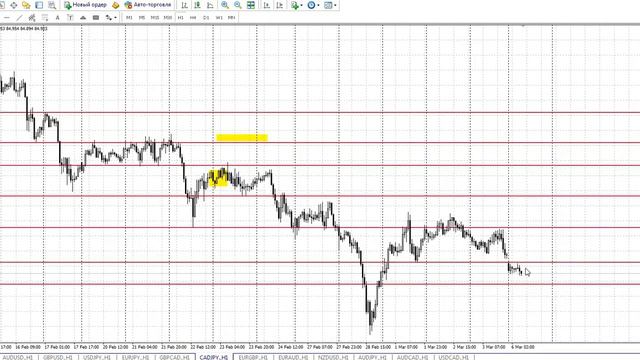Switch timeframe to M1

129,18
